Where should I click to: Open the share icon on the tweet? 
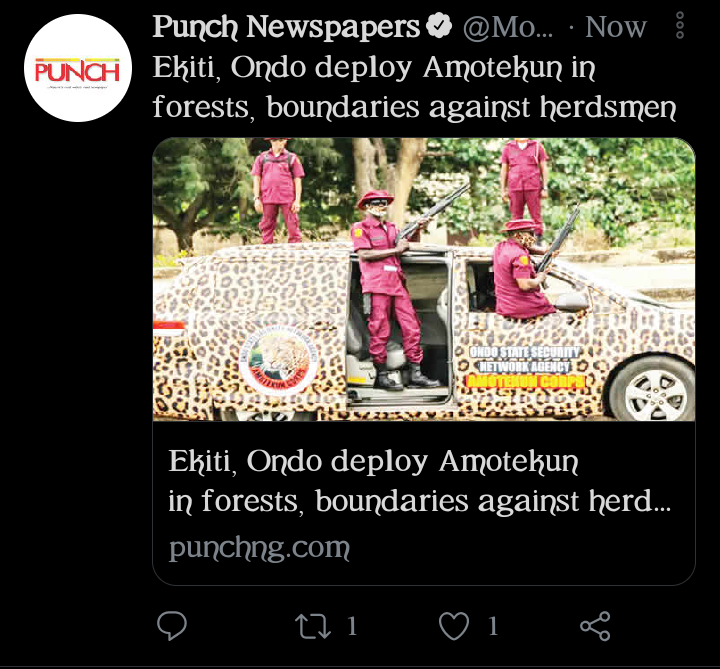pos(595,626)
